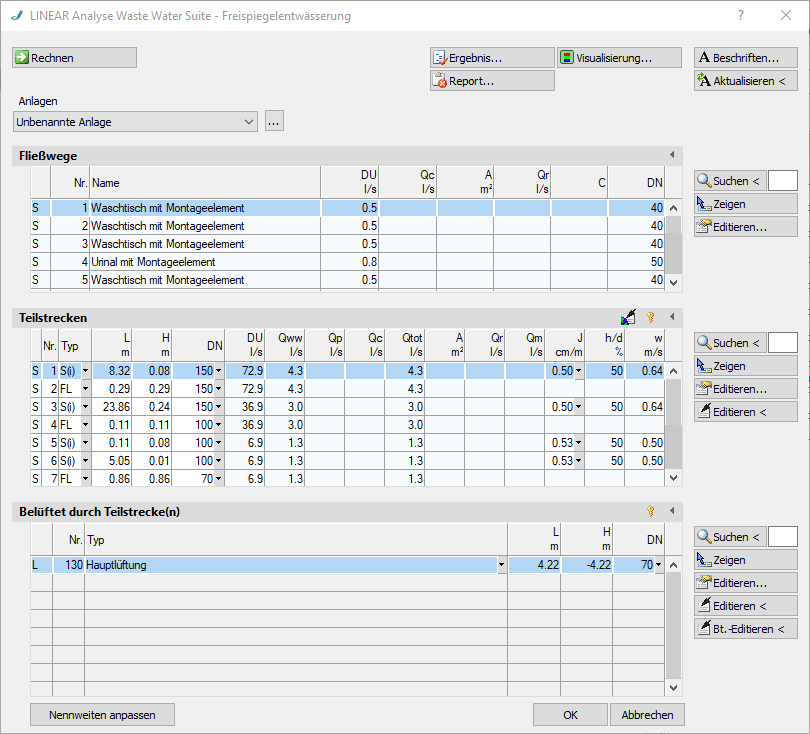This screenshot has width=810, height=734.
Task: Open the DN 70 dropdown for Hauptlüftung row
Action: pyautogui.click(x=659, y=565)
